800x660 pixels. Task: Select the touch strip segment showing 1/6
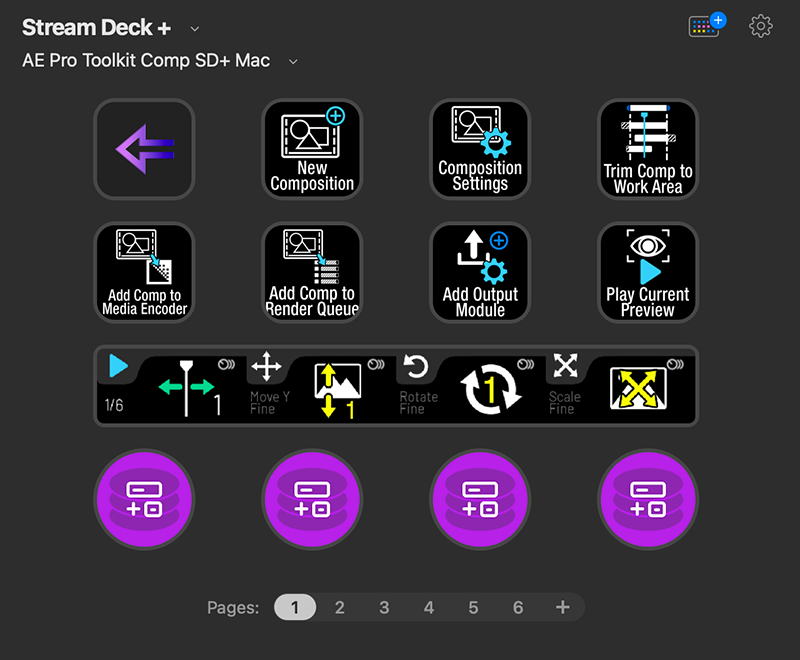pyautogui.click(x=171, y=386)
